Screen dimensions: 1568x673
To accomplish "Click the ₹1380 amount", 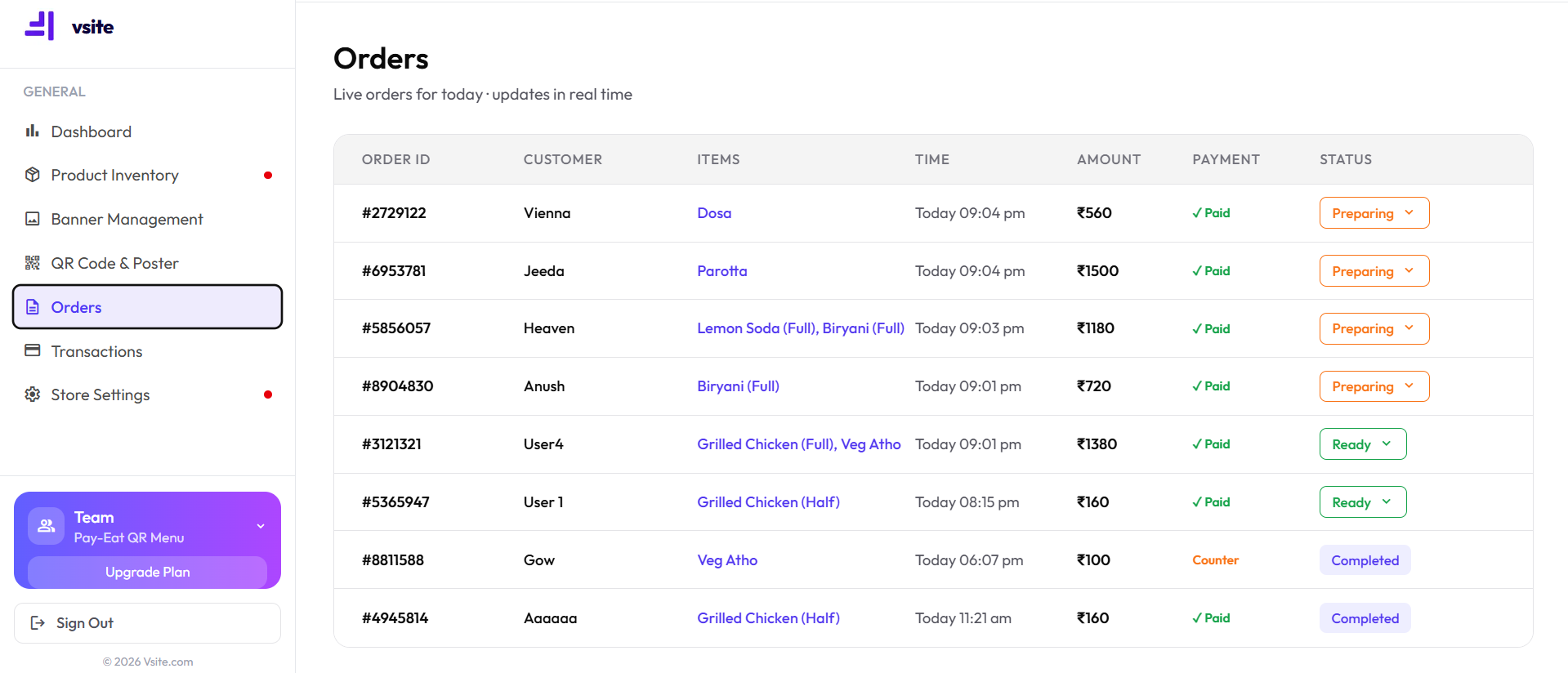I will pos(1097,444).
